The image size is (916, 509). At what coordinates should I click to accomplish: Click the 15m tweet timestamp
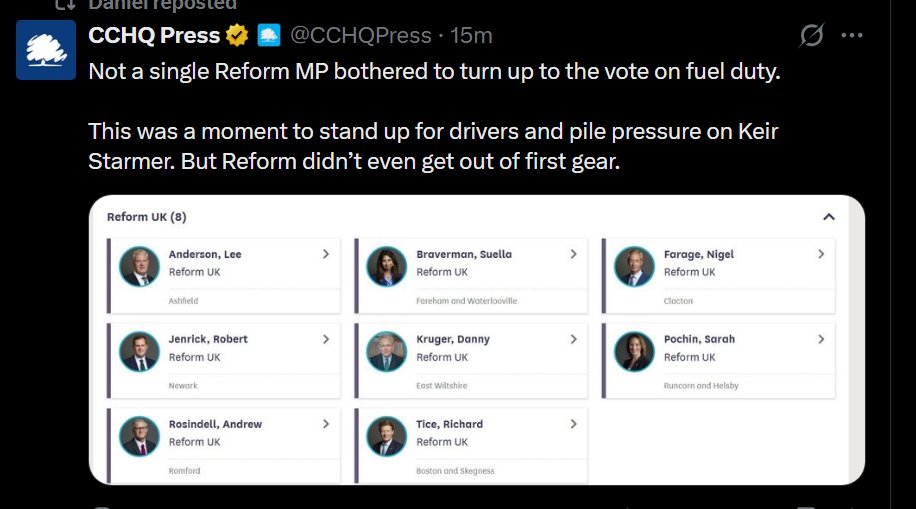pos(471,36)
